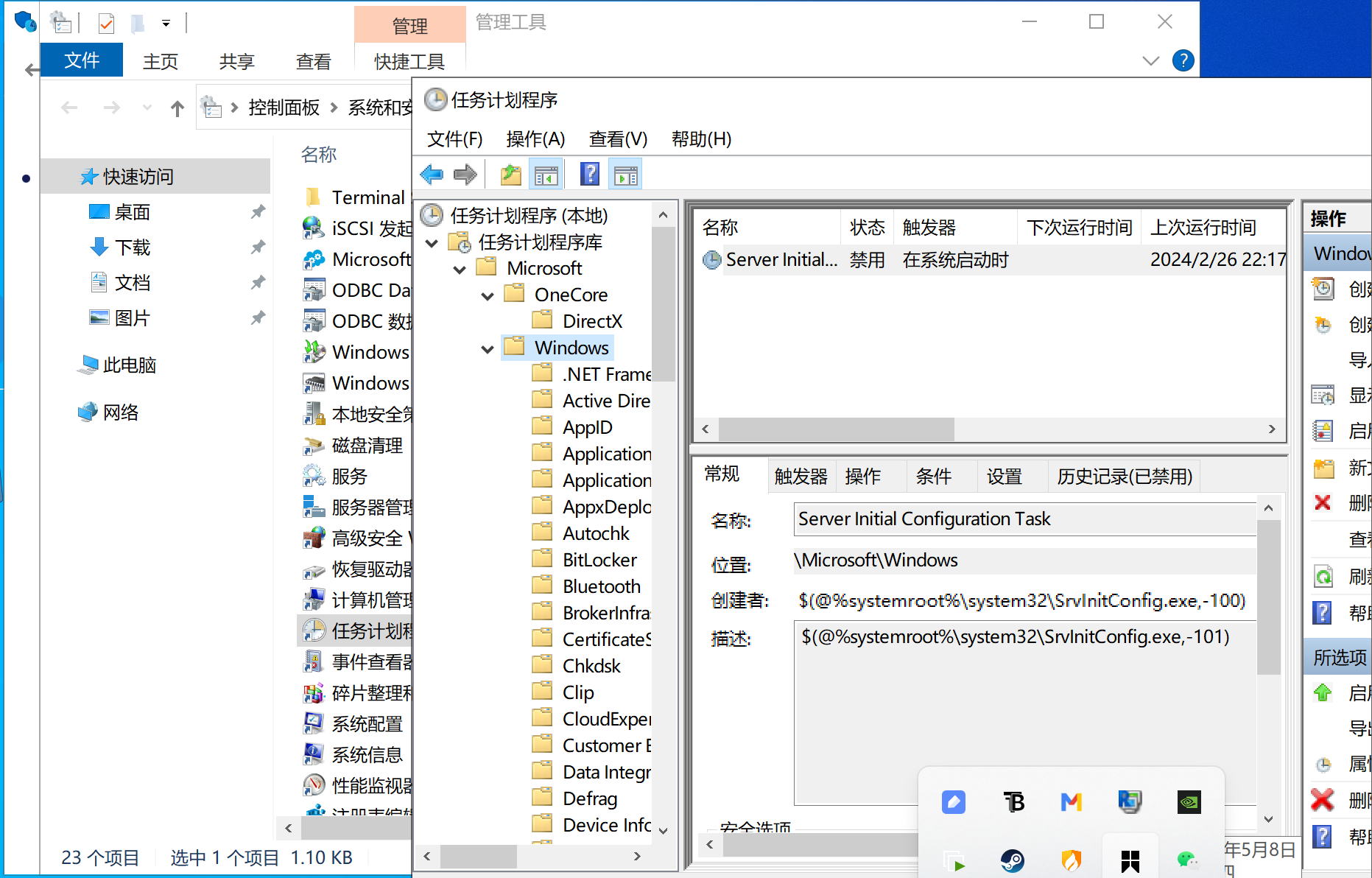Viewport: 1372px width, 878px height.
Task: Click the new folder icon in Actions pane
Action: click(1323, 468)
